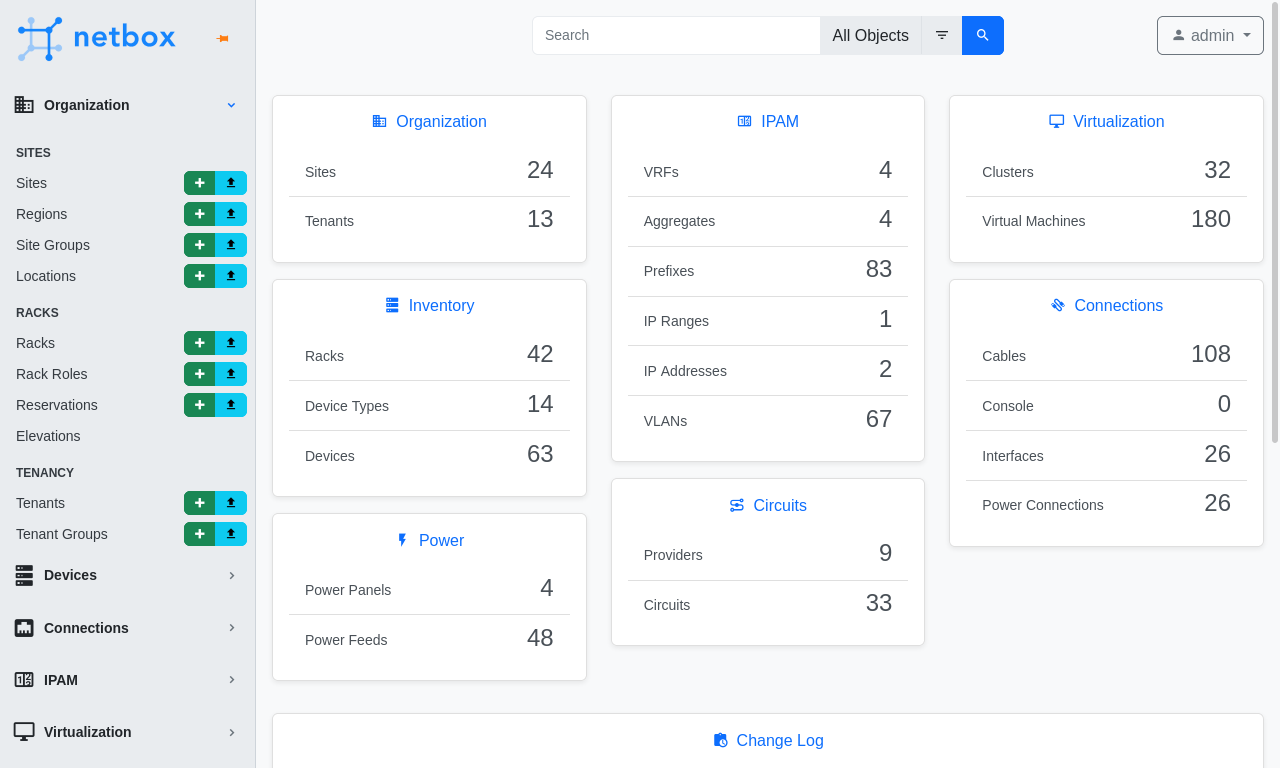The height and width of the screenshot is (768, 1280).
Task: Open the All Objects scope dropdown
Action: click(870, 35)
